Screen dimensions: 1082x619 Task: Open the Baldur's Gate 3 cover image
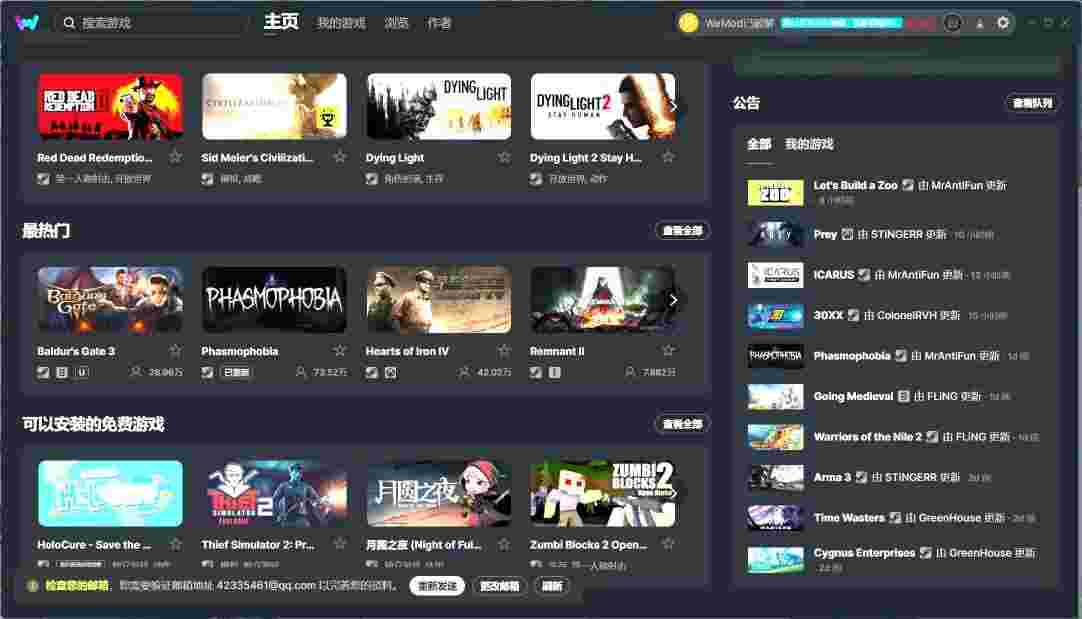110,299
